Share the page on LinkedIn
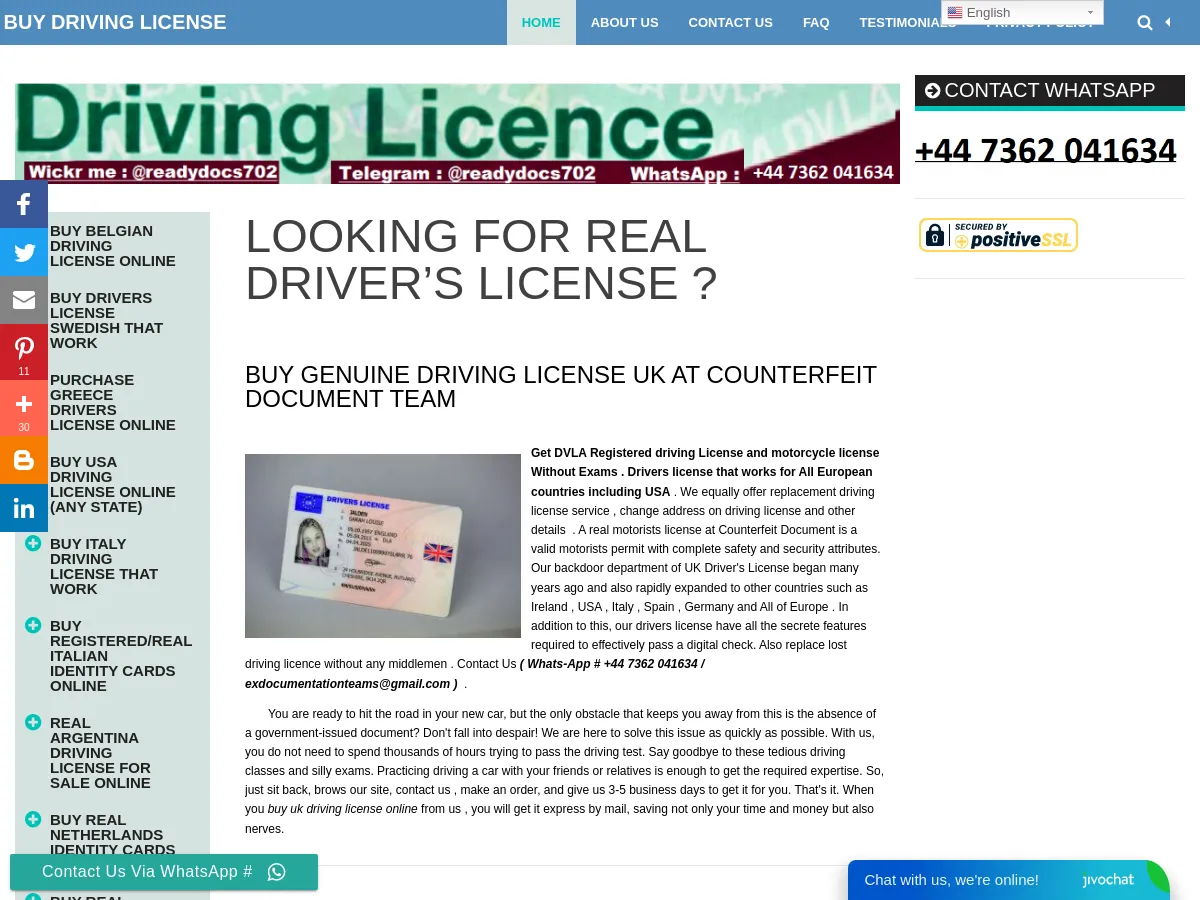1200x900 pixels. 24,508
